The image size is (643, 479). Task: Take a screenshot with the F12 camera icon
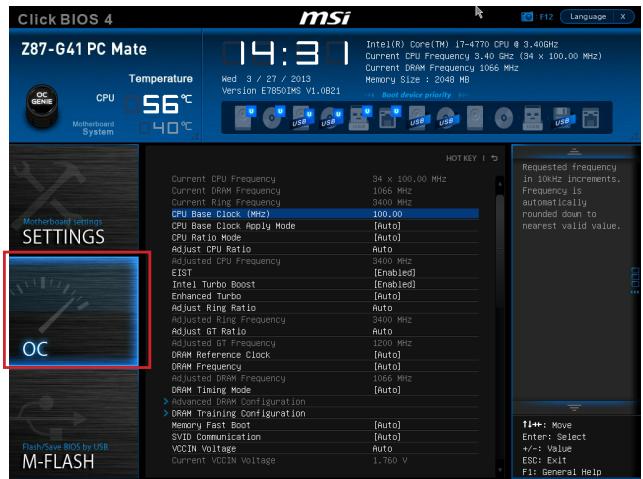527,17
